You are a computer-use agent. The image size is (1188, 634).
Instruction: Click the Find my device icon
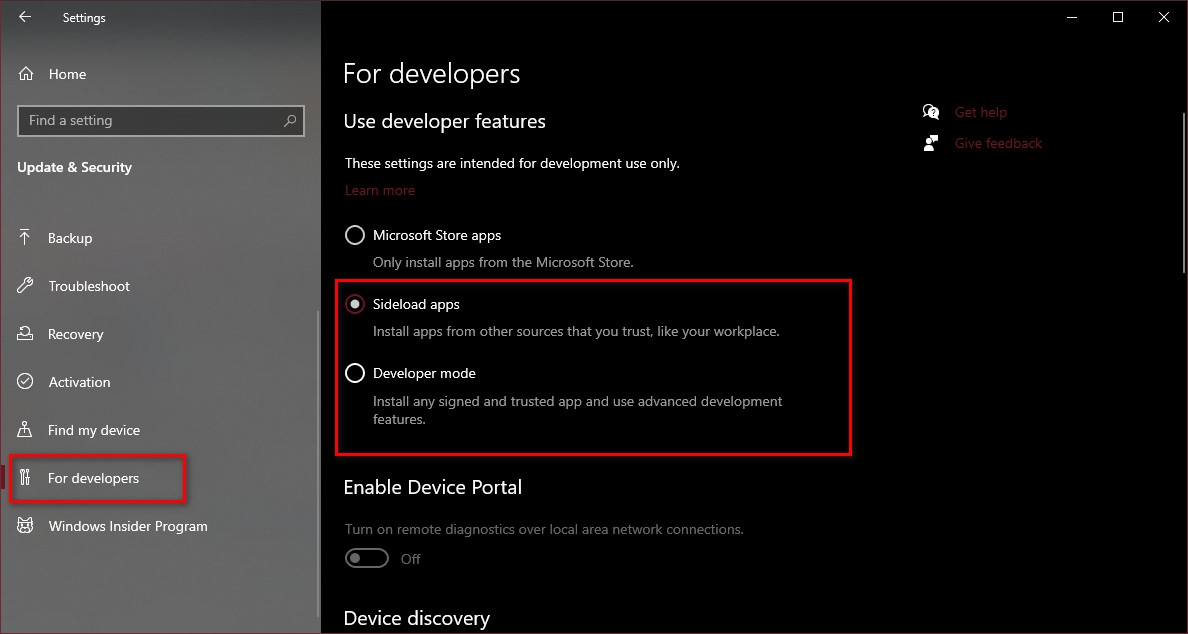click(27, 430)
